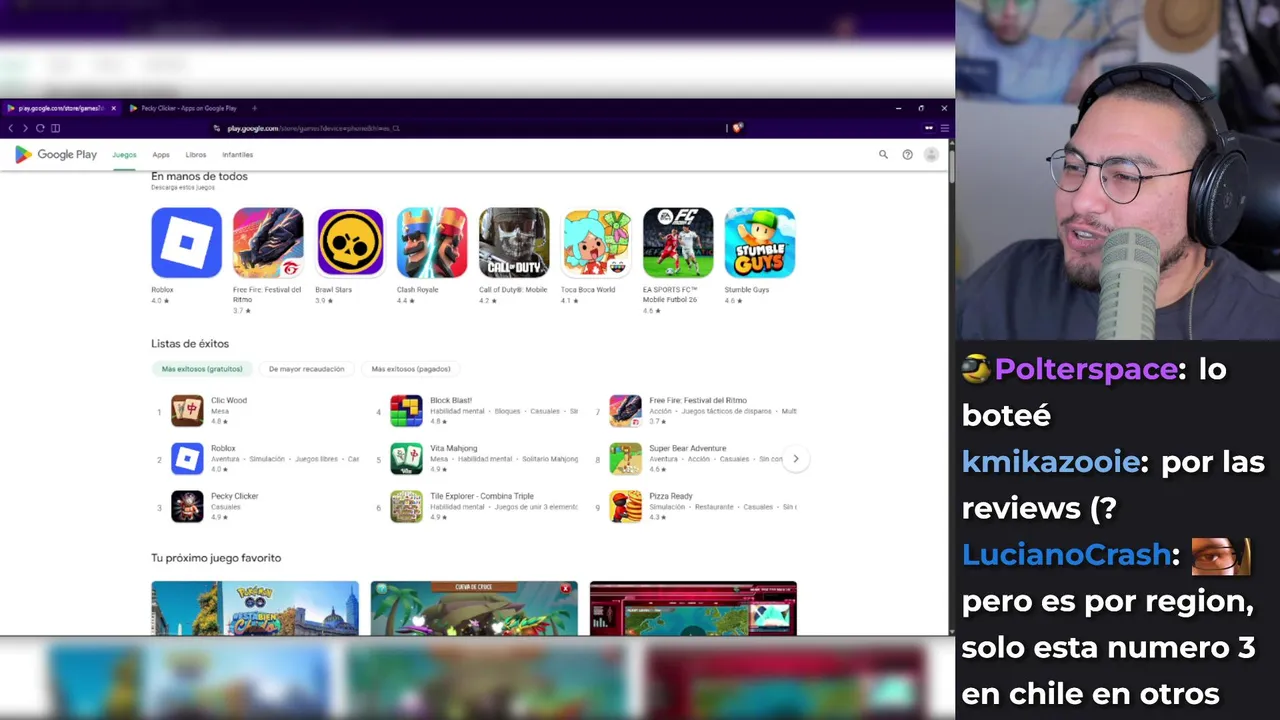Click the Super Bear Adventure icon

[x=625, y=459]
